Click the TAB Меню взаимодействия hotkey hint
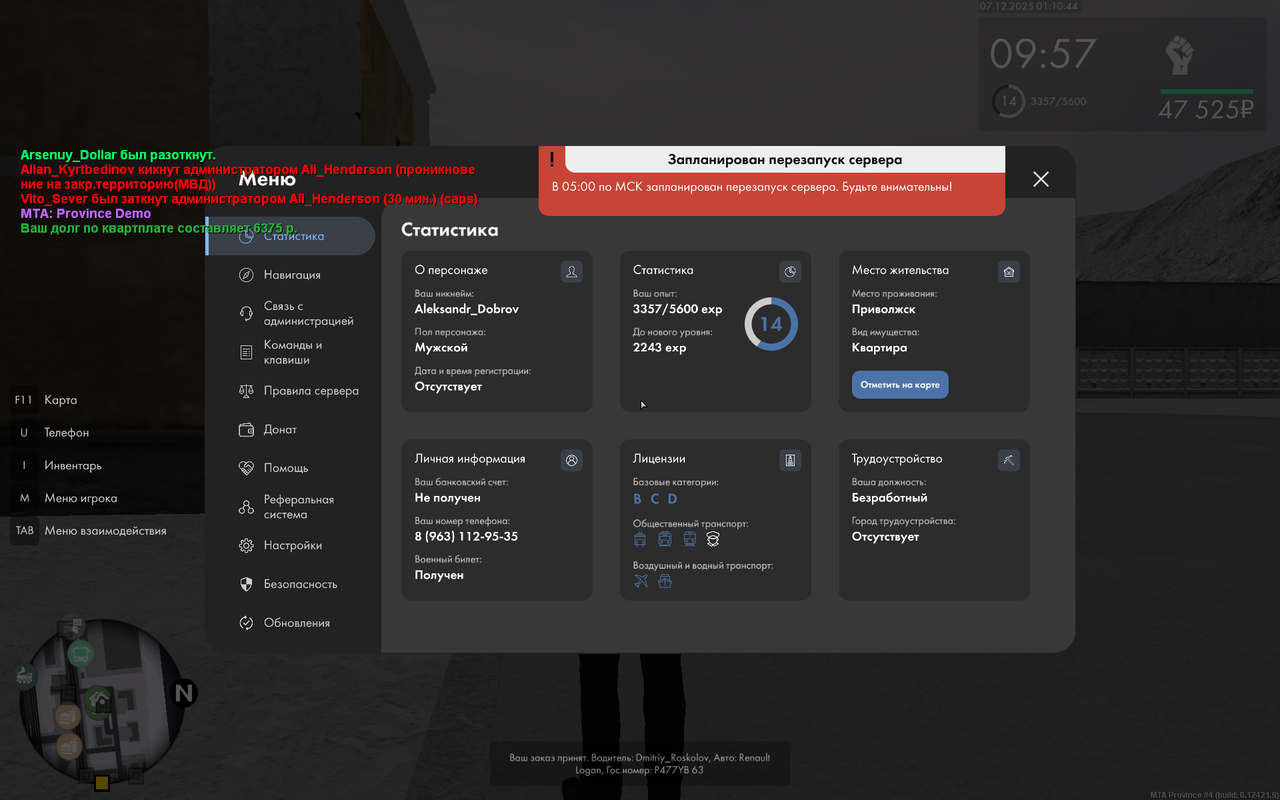1280x800 pixels. [89, 531]
